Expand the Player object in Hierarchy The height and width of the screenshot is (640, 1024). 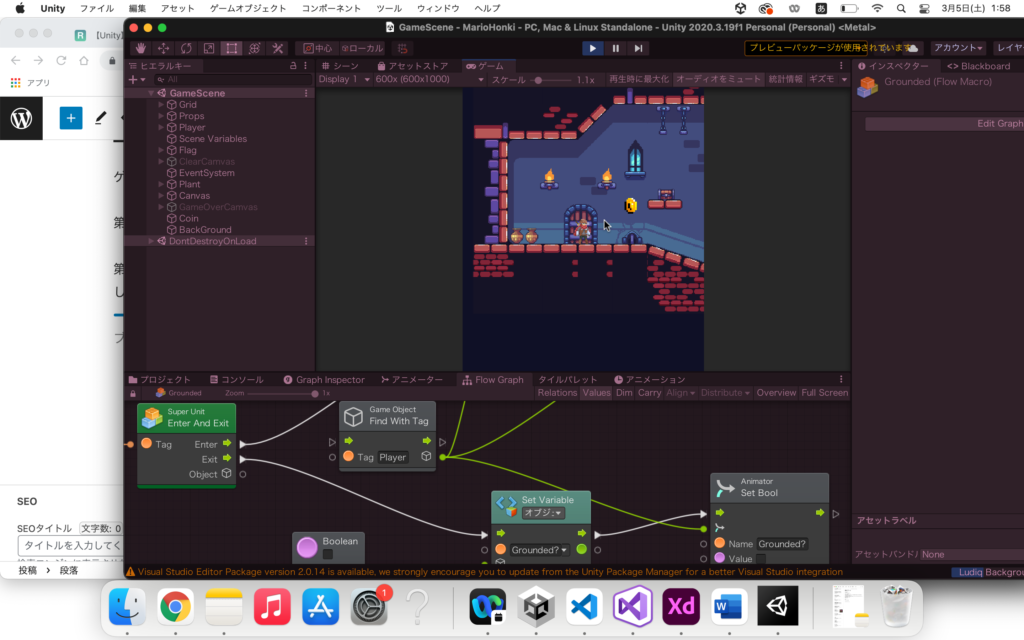point(161,127)
